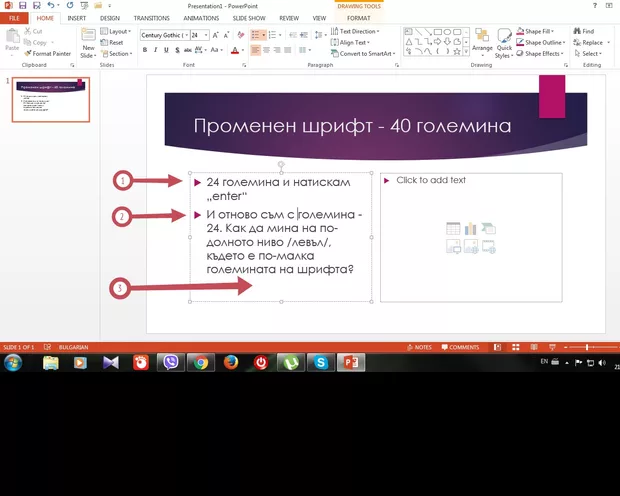Open Firefox from the taskbar
The image size is (620, 496).
[x=231, y=362]
